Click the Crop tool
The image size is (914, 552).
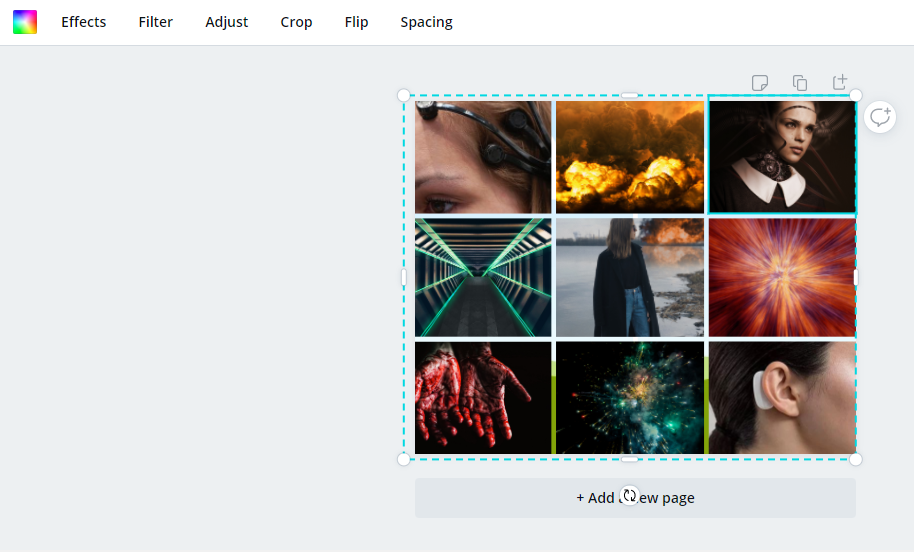tap(296, 22)
